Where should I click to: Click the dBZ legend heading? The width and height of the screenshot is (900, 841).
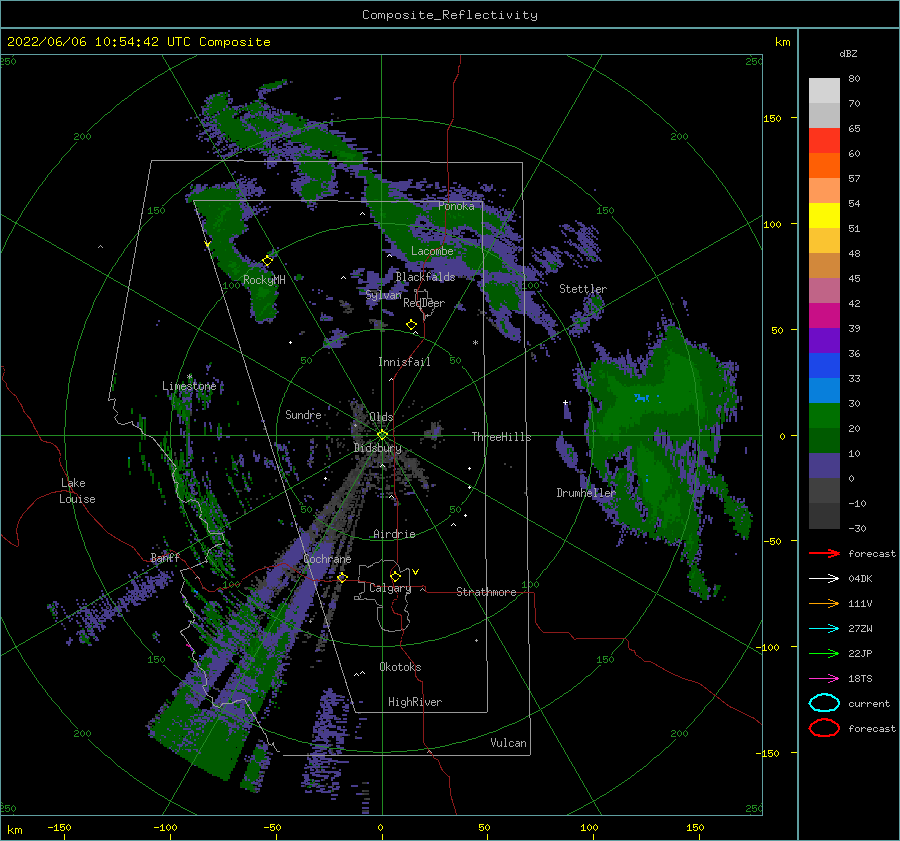coord(848,53)
